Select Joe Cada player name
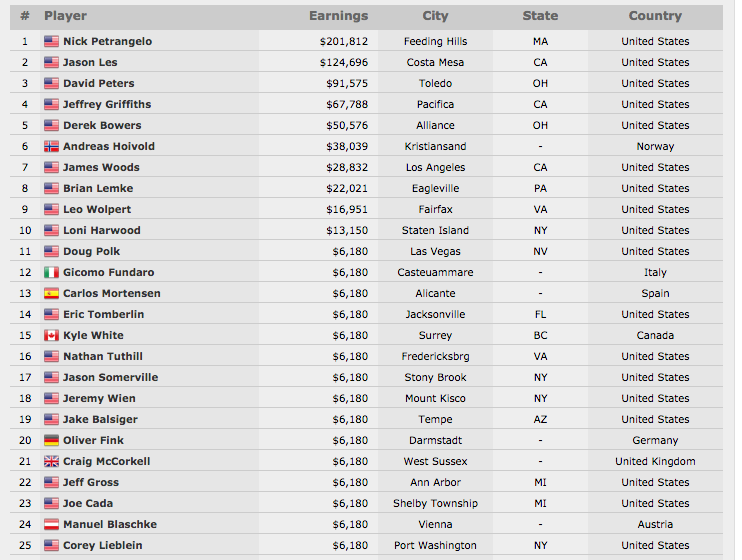Viewport: 742px width, 560px height. (88, 503)
